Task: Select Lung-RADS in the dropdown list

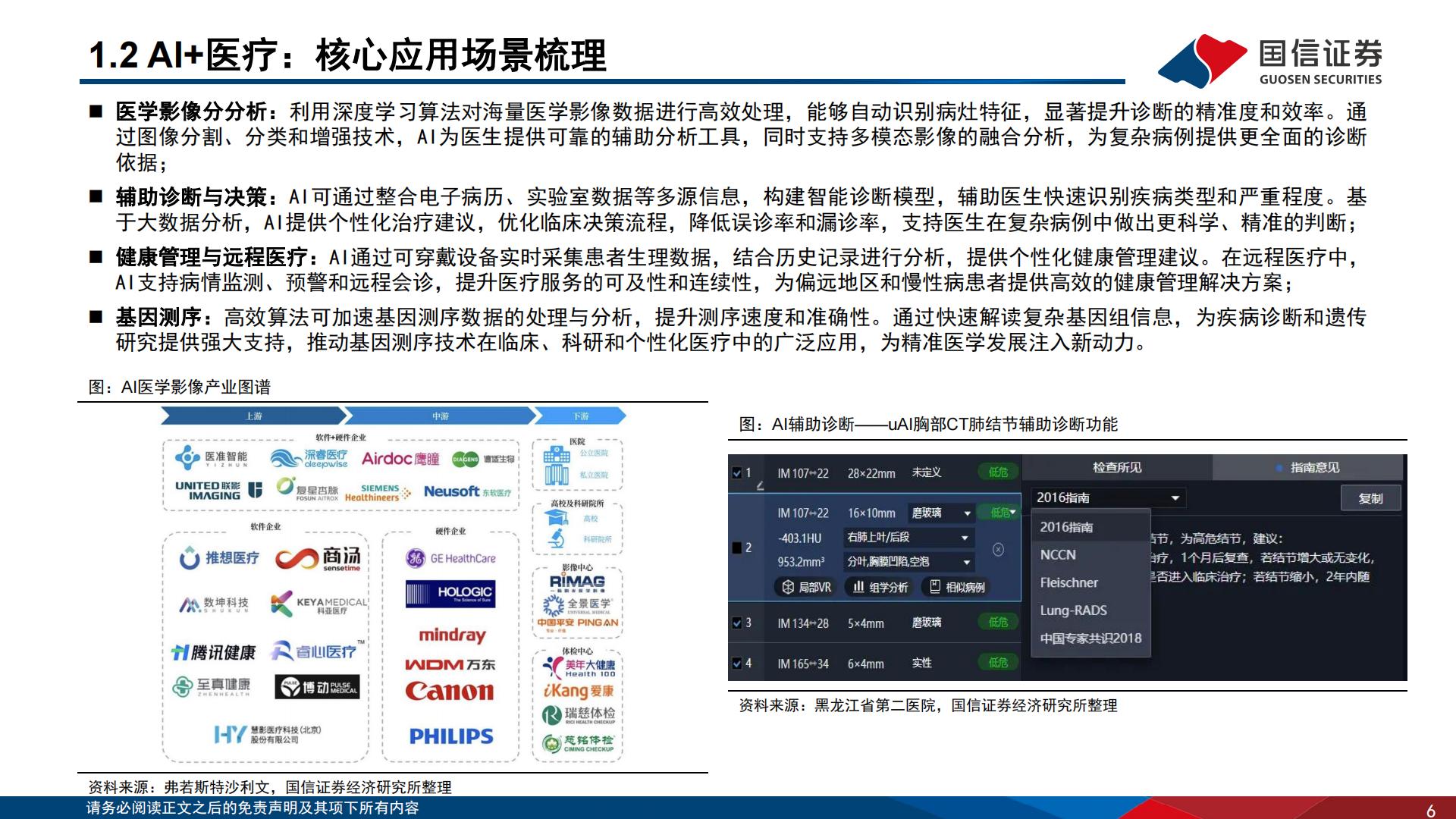Action: (x=1072, y=610)
